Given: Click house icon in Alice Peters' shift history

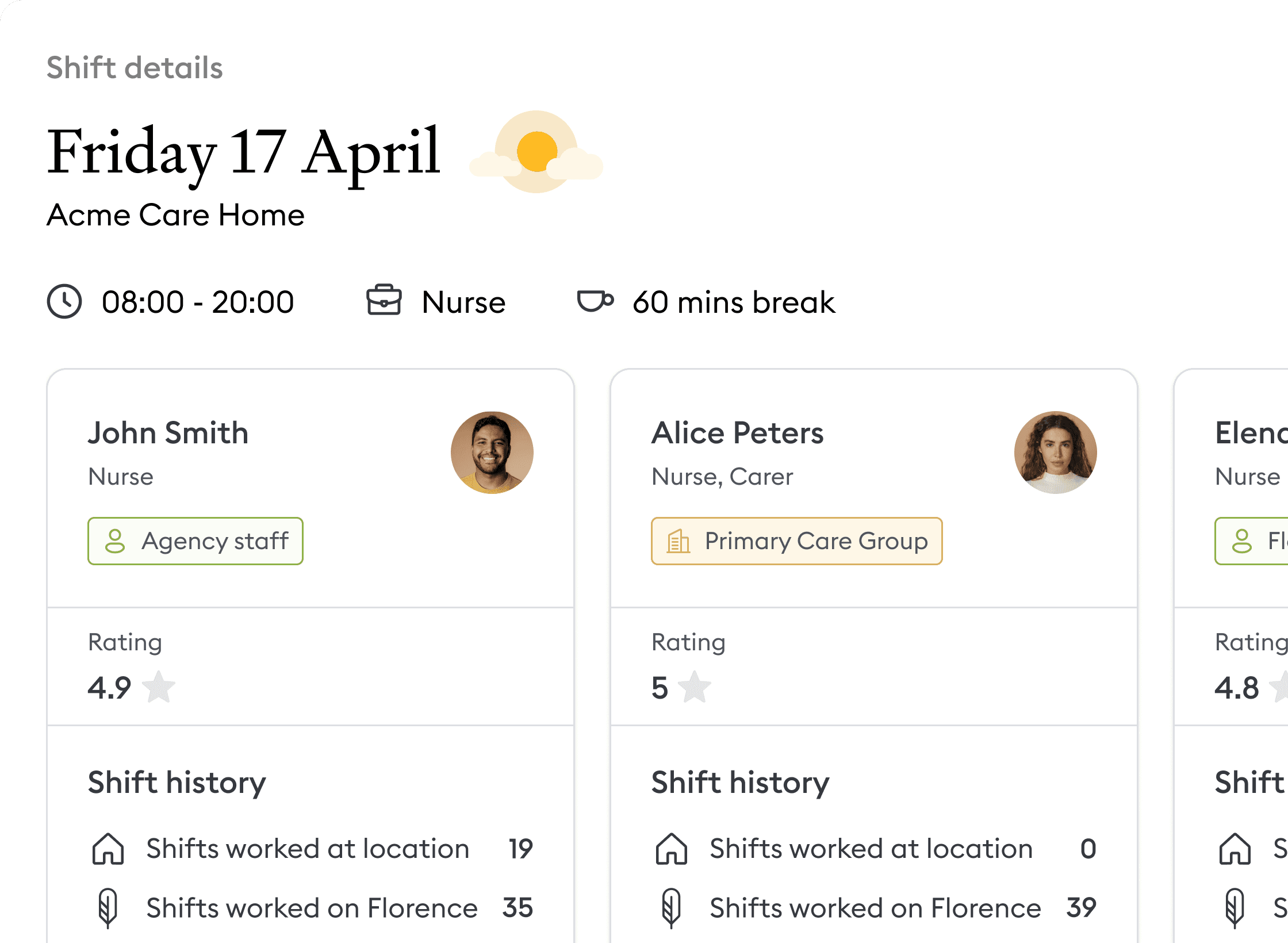Looking at the screenshot, I should [672, 849].
